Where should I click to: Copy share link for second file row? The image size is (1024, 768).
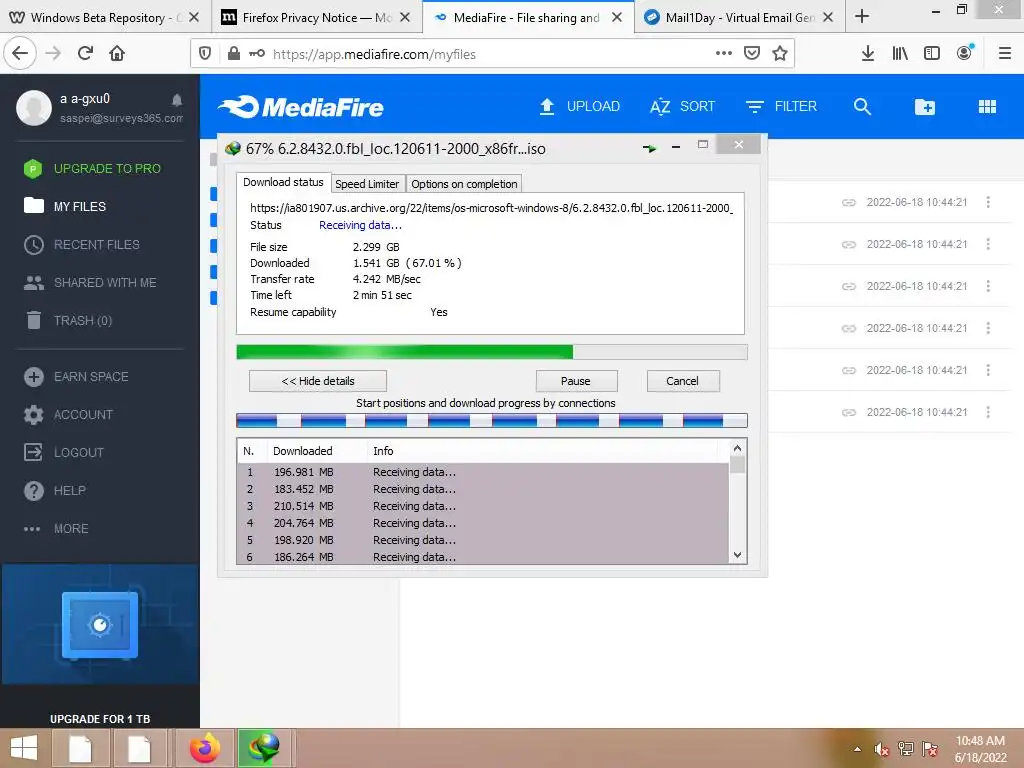[848, 244]
